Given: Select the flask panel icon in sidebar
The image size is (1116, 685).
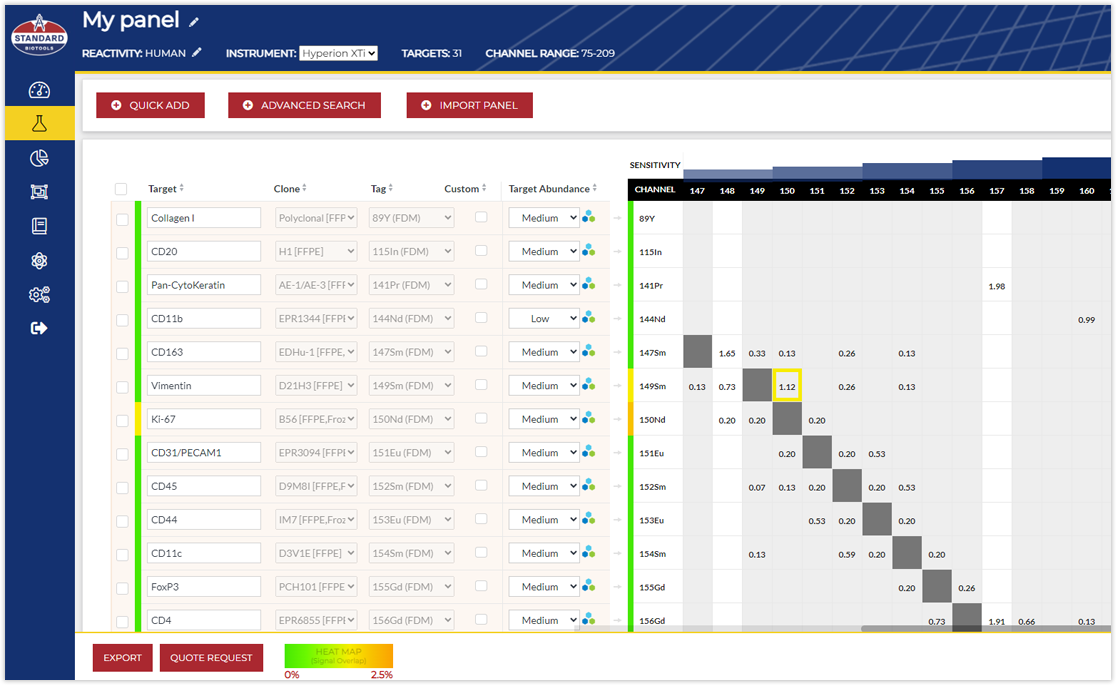Looking at the screenshot, I should point(39,124).
